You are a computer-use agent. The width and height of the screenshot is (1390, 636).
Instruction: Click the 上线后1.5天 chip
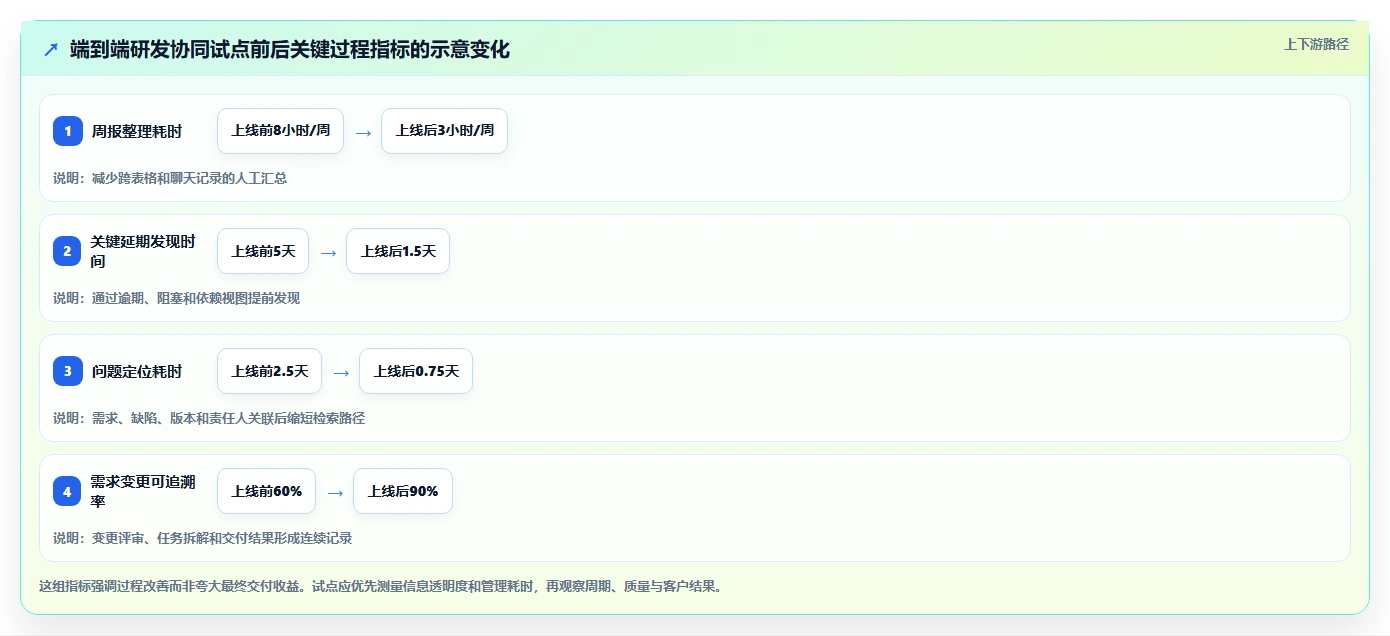tap(398, 251)
